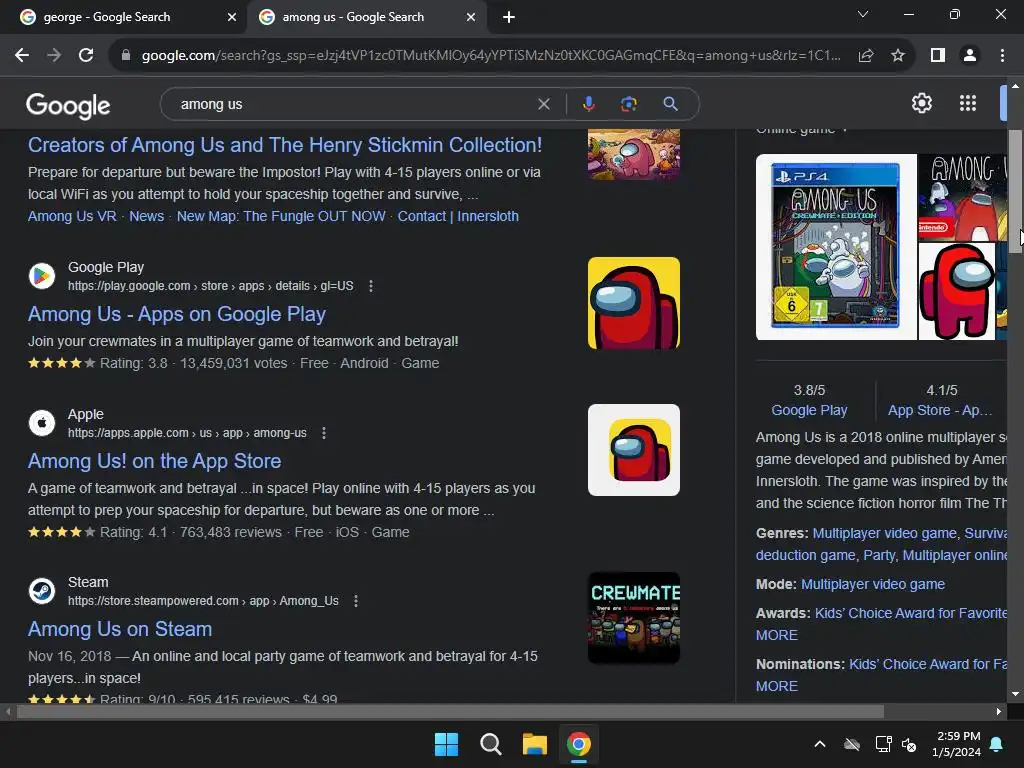Open more options for Steam result
This screenshot has width=1024, height=768.
356,601
